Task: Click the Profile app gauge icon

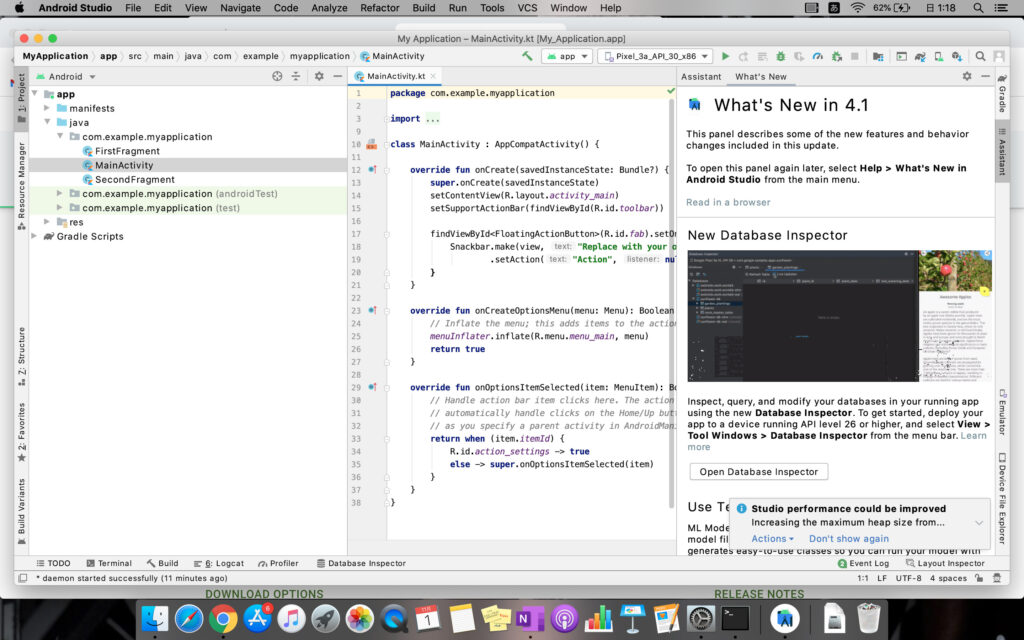Action: 817,56
